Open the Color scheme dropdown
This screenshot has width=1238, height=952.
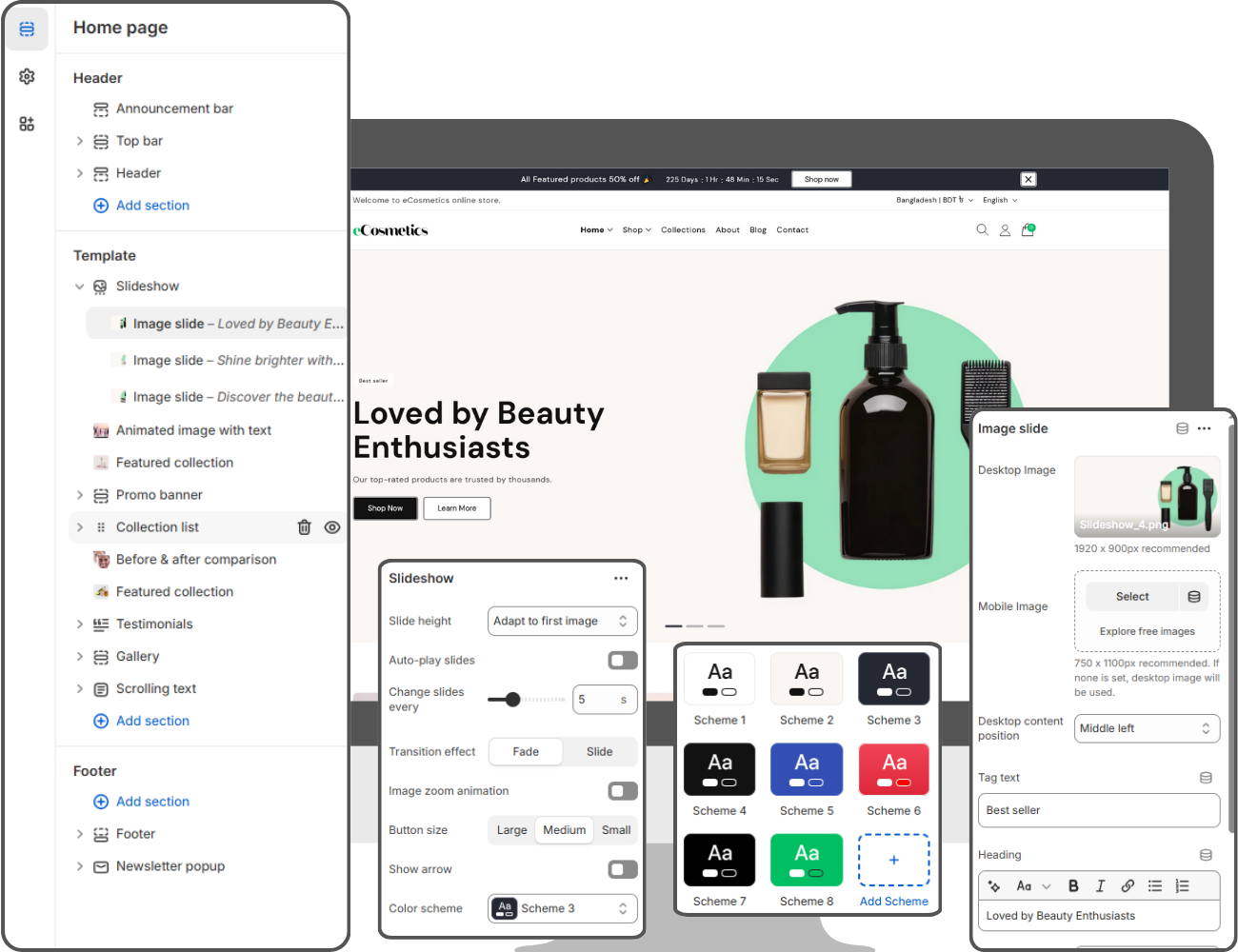pos(563,908)
